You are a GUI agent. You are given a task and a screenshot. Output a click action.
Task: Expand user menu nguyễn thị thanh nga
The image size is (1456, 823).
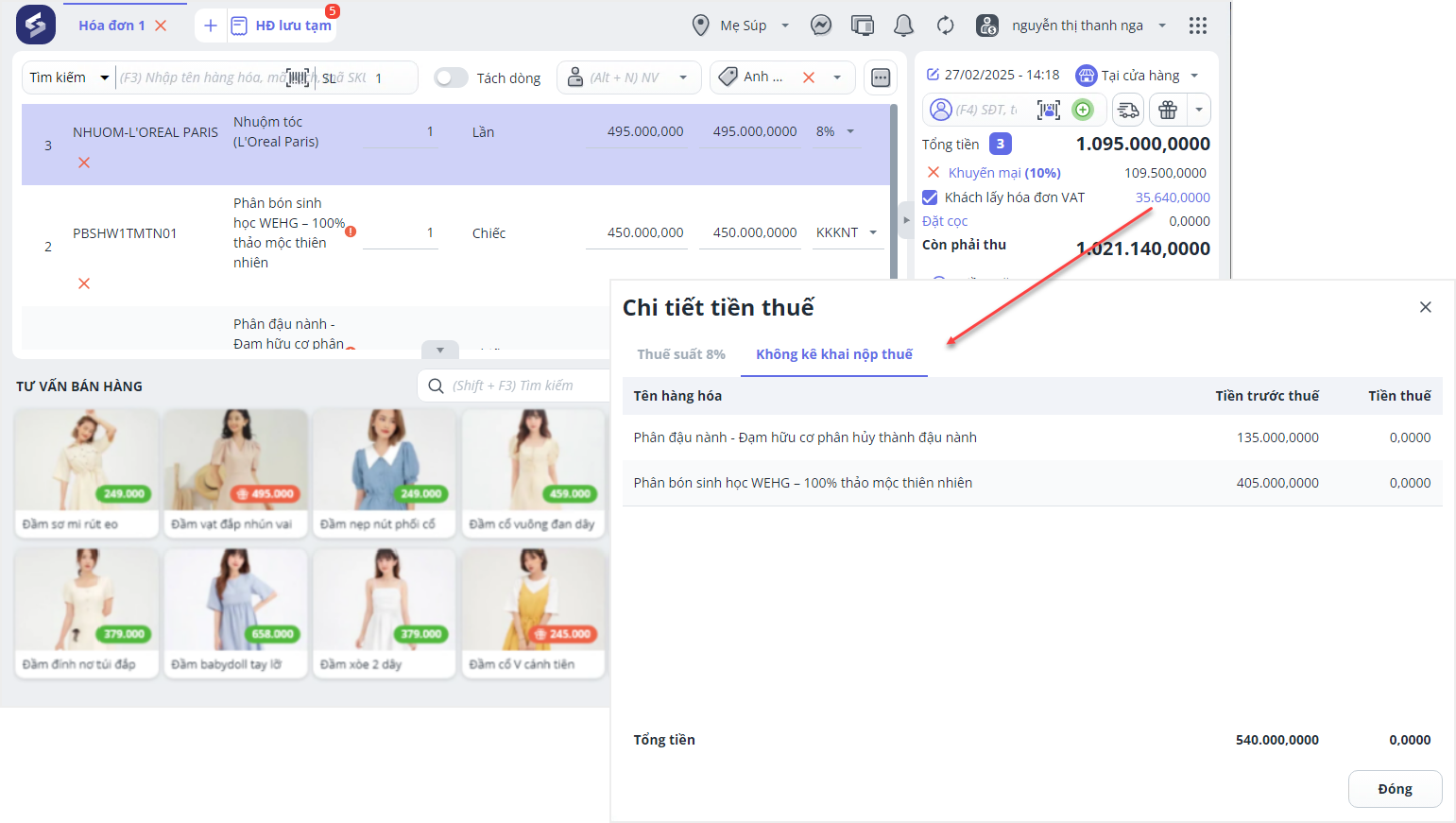coord(1162,26)
